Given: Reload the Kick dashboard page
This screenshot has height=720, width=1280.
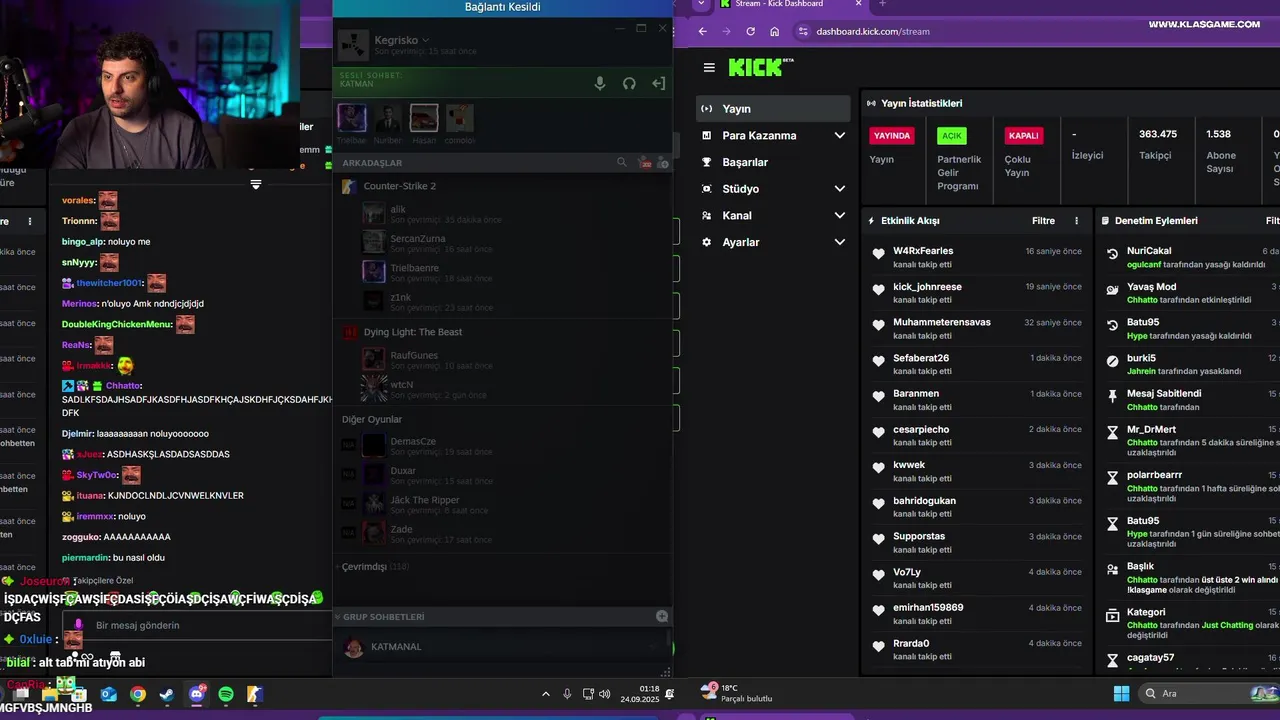Looking at the screenshot, I should click(750, 31).
